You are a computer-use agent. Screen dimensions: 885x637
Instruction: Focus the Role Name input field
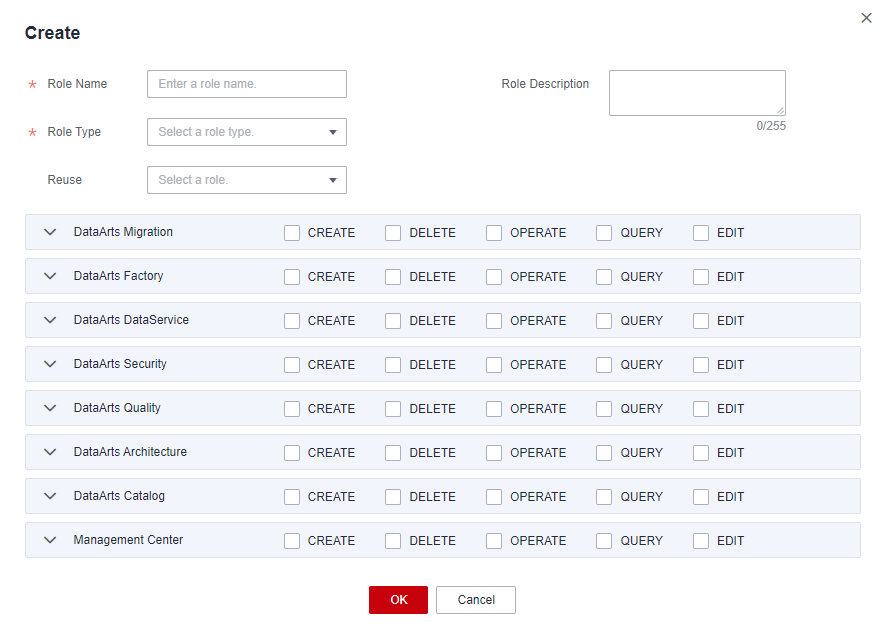246,84
